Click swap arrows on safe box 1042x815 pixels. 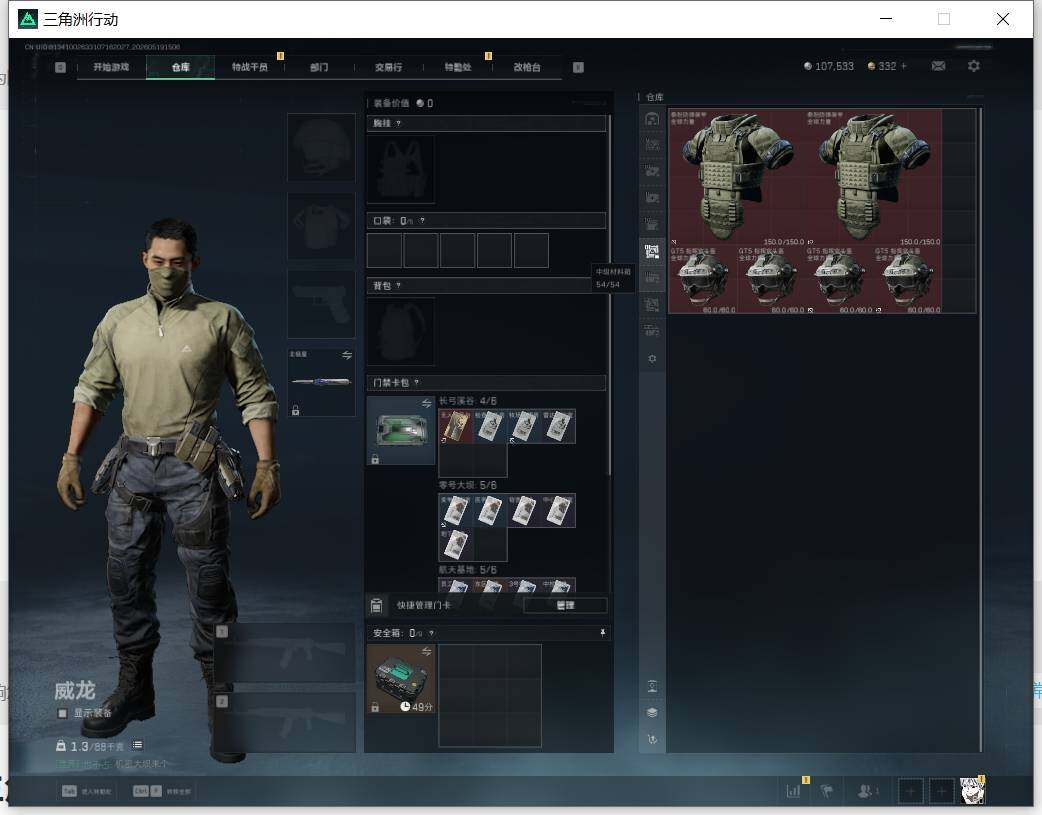[427, 651]
